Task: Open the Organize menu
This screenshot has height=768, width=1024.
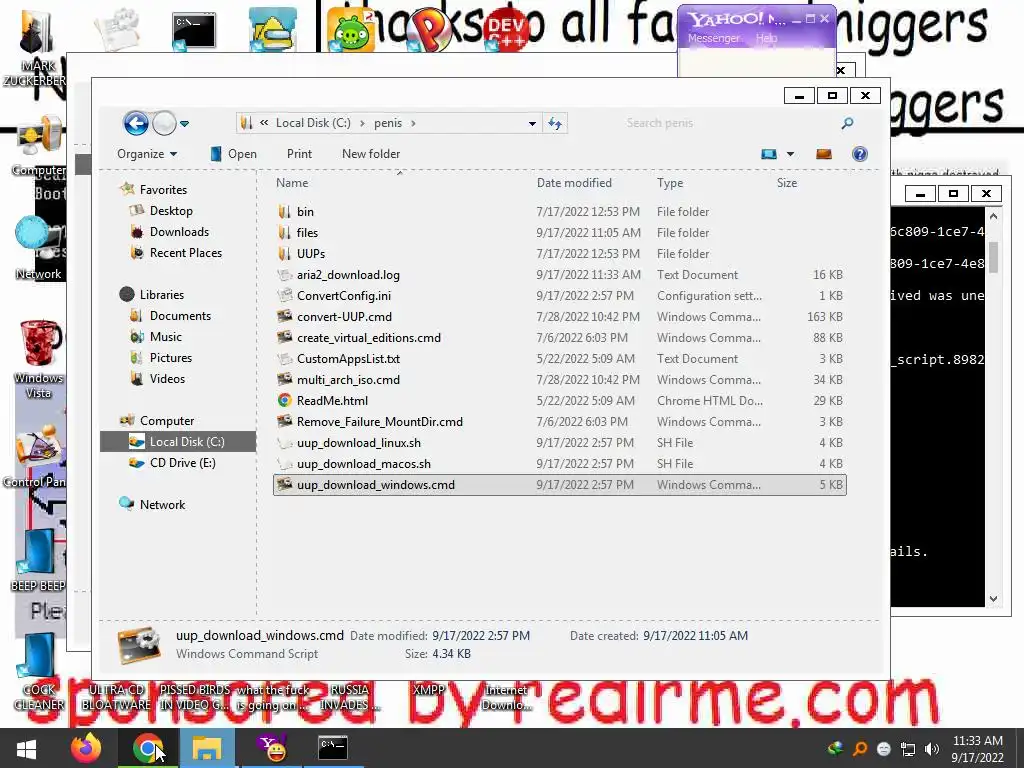Action: coord(147,153)
